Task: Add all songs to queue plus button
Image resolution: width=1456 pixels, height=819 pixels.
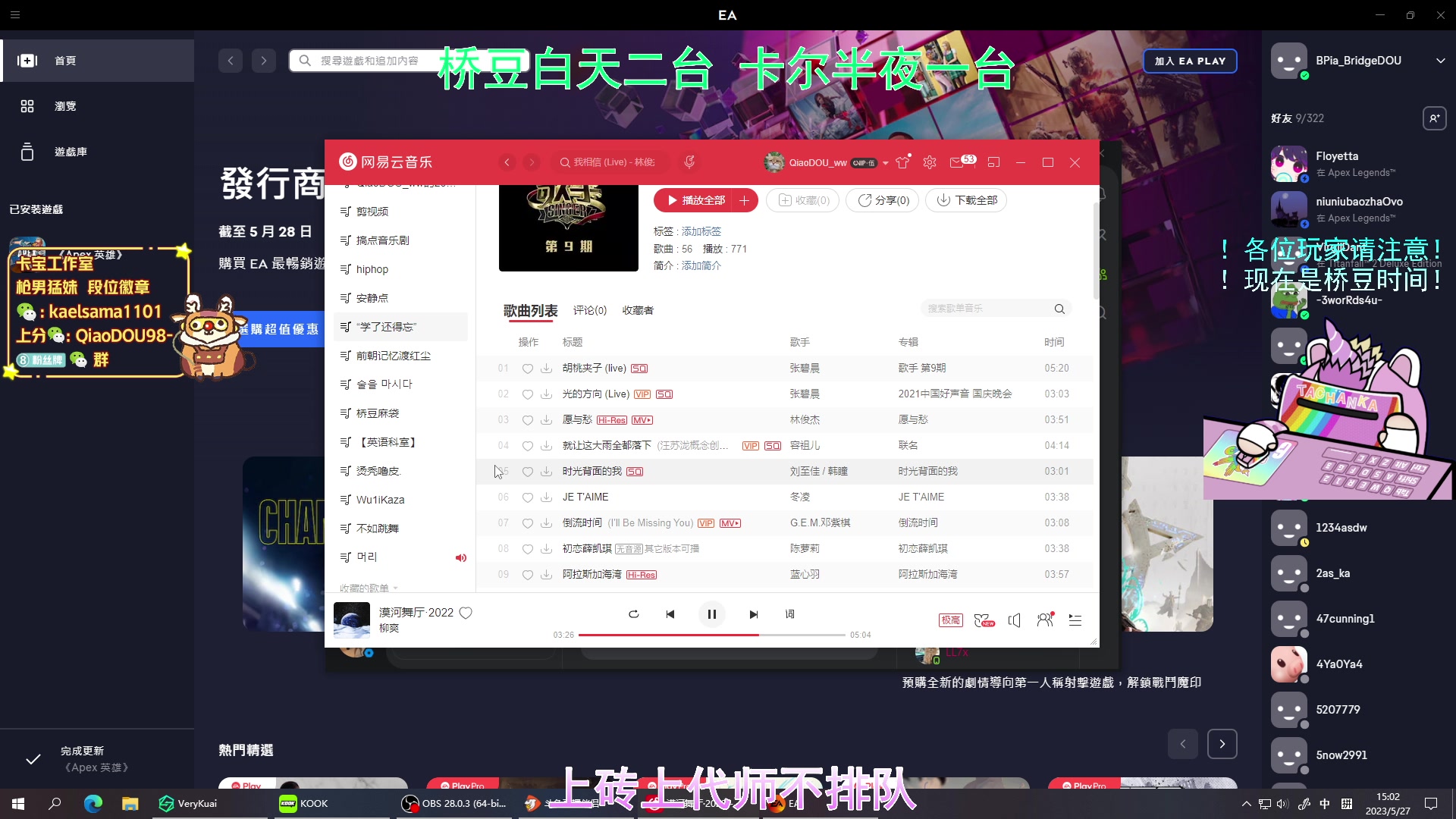Action: (745, 200)
